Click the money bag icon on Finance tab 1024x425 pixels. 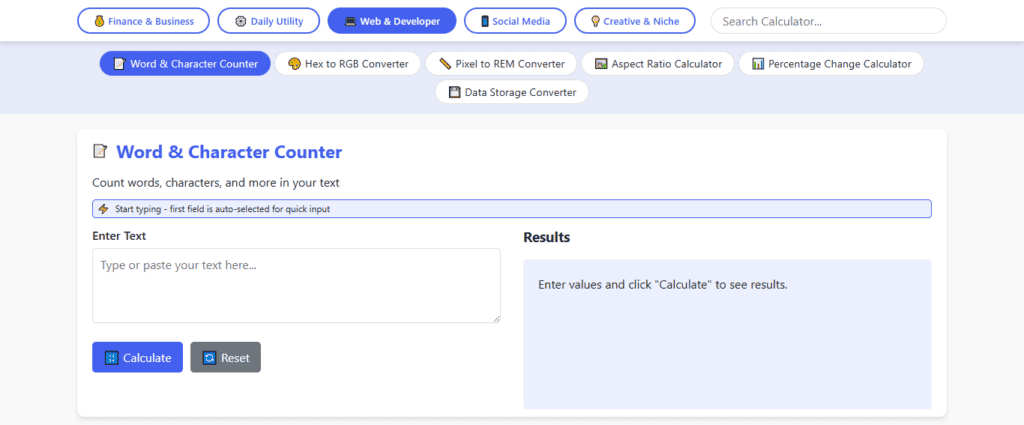pyautogui.click(x=99, y=22)
